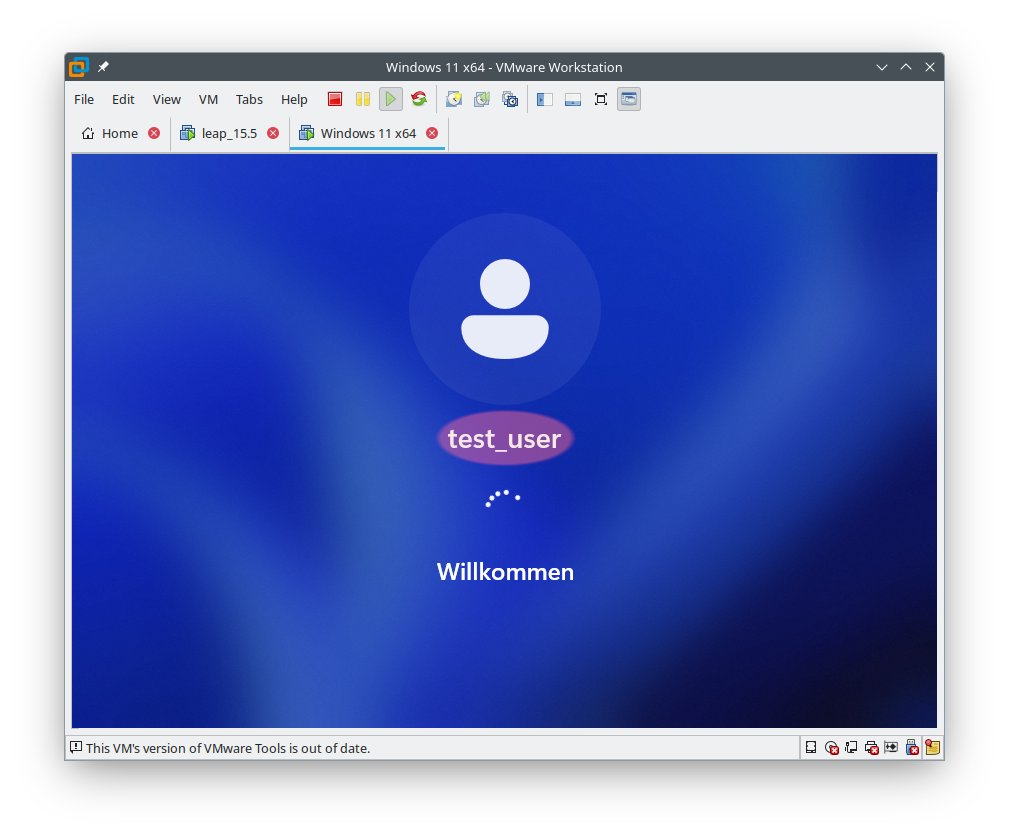Image resolution: width=1009 pixels, height=837 pixels.
Task: Click the disconnected printer status icon
Action: [872, 748]
